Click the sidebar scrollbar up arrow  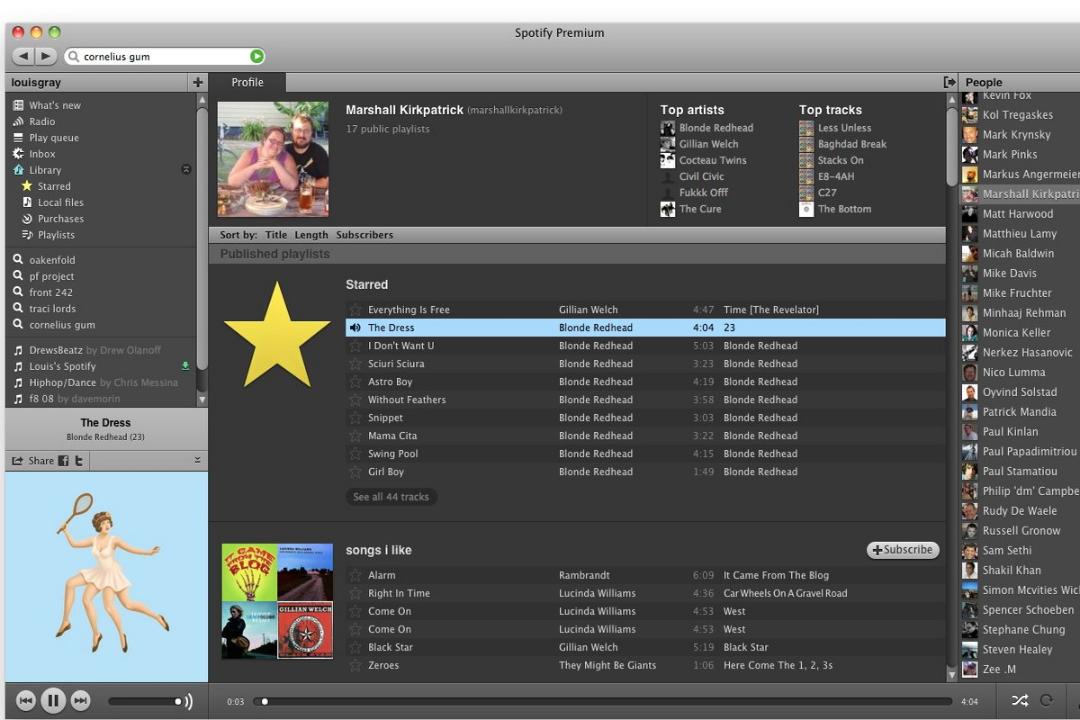202,100
